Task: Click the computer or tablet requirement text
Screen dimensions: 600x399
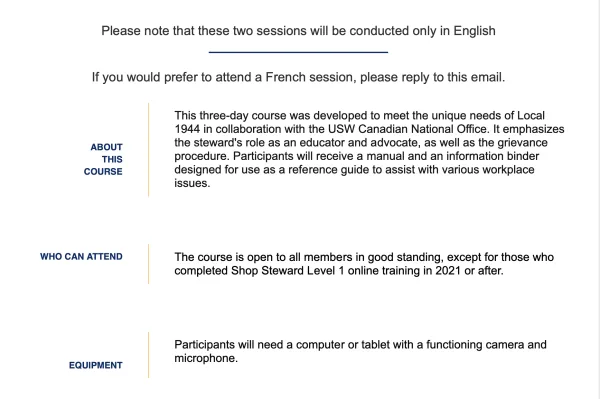Action: [360, 351]
